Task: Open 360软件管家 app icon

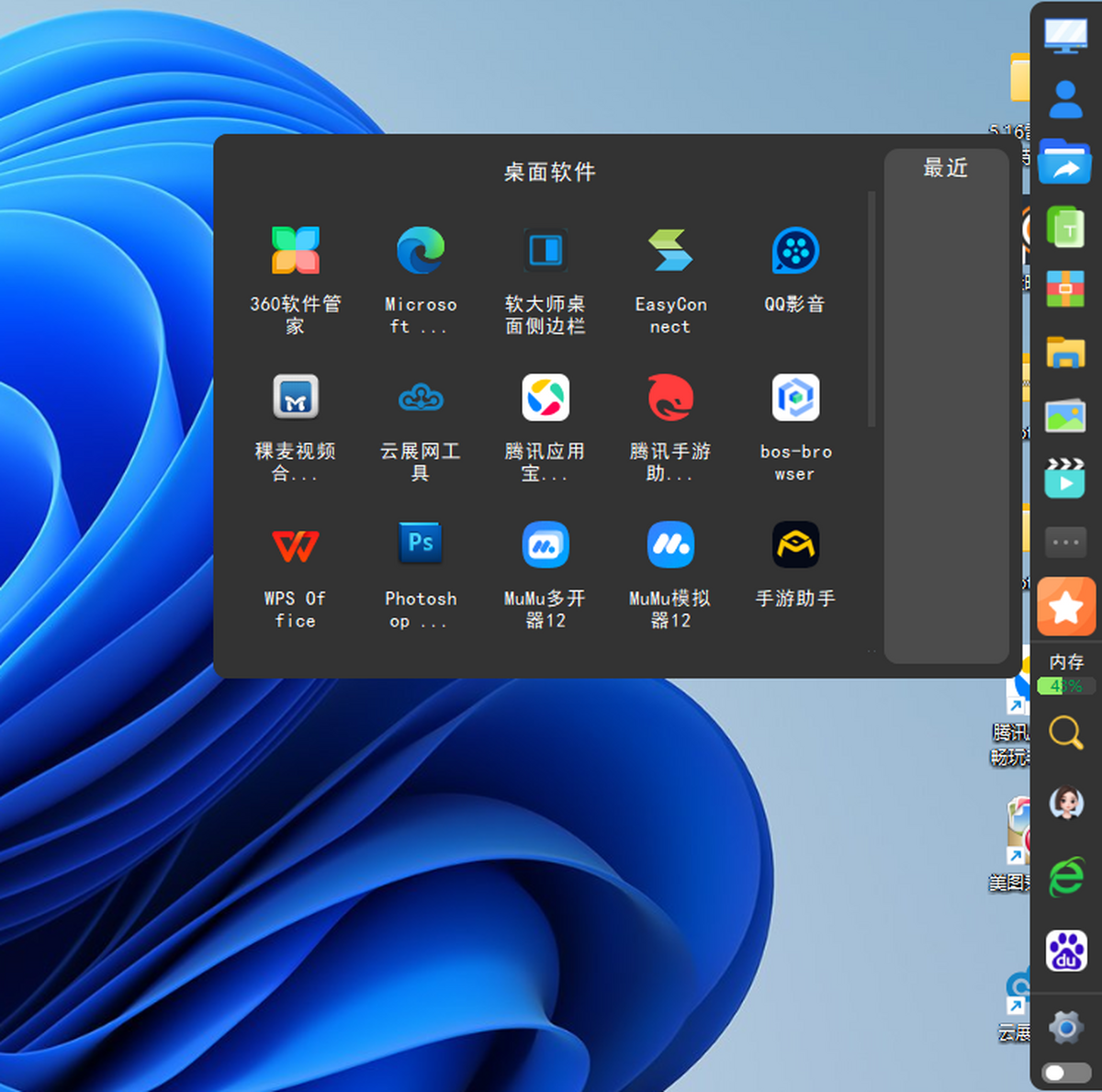Action: (295, 251)
